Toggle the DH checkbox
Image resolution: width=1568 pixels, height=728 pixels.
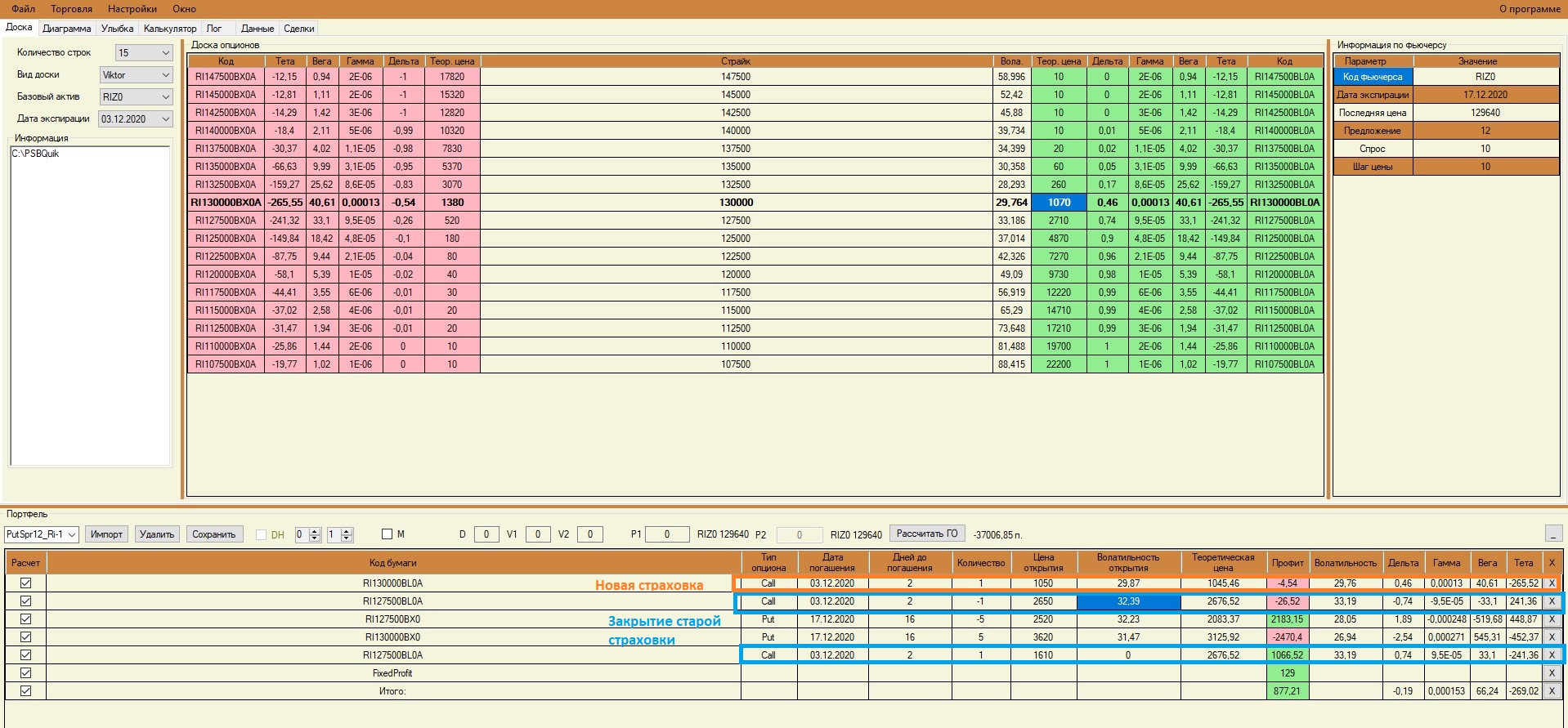262,535
